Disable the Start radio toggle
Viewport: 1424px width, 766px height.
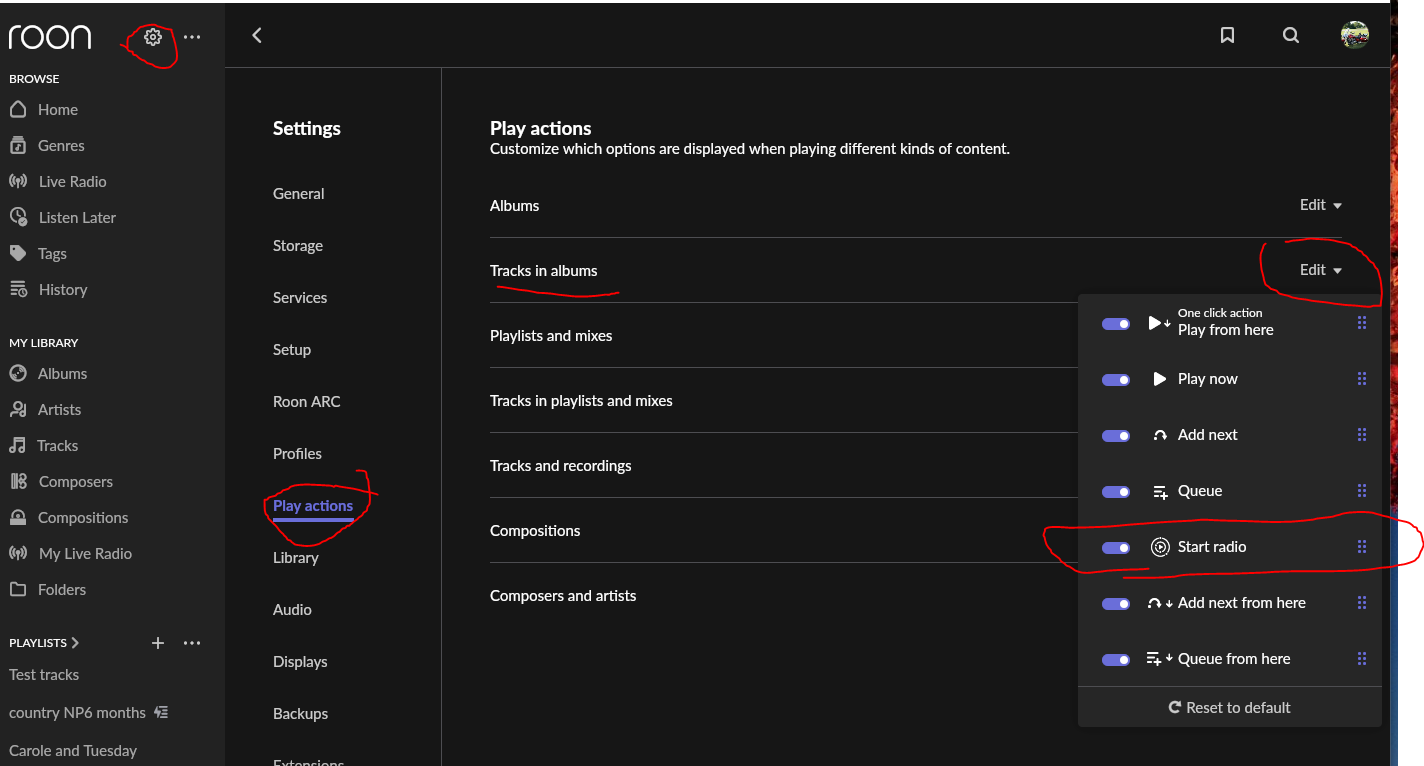pos(1116,548)
